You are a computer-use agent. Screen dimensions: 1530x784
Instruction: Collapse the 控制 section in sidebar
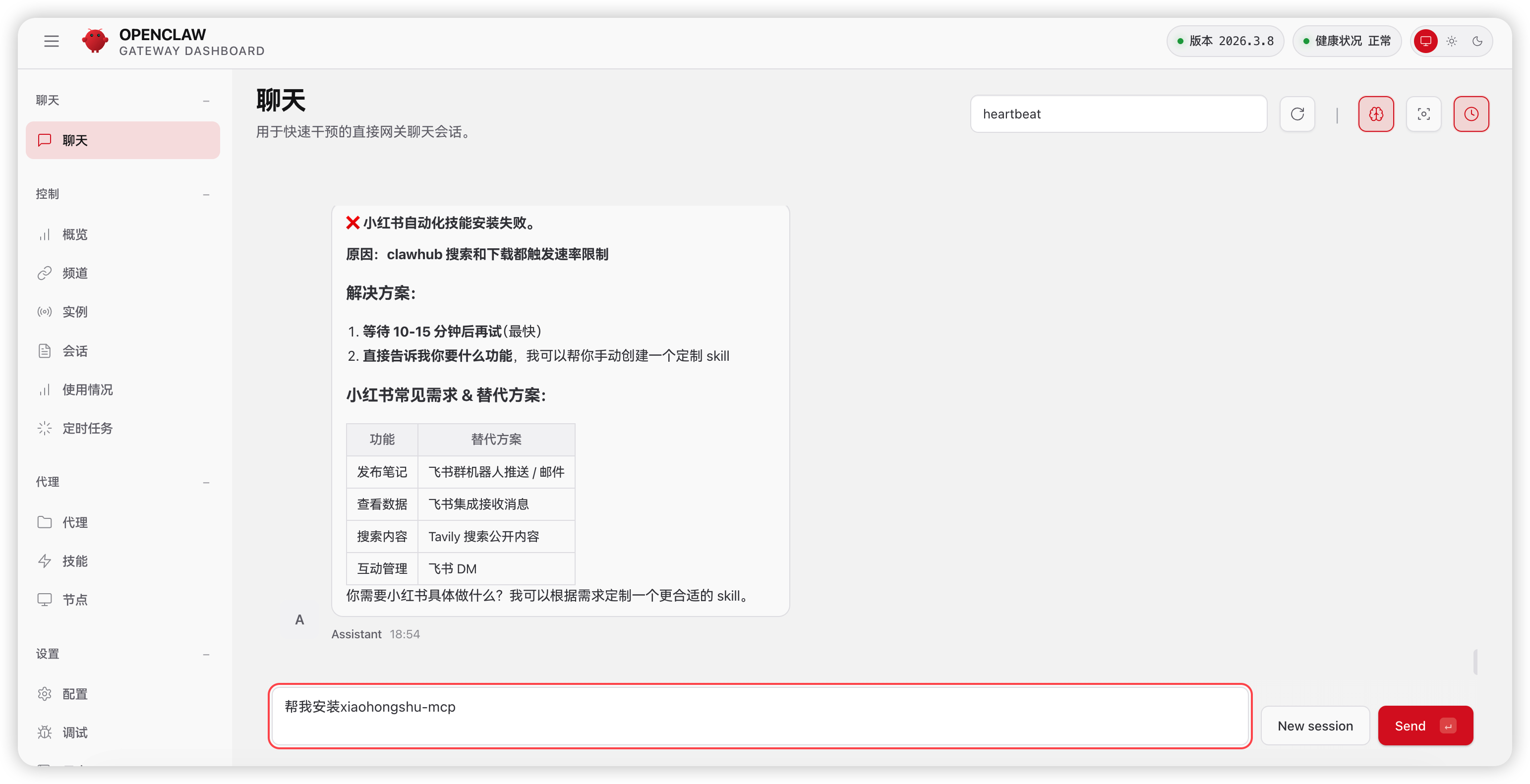click(x=206, y=194)
